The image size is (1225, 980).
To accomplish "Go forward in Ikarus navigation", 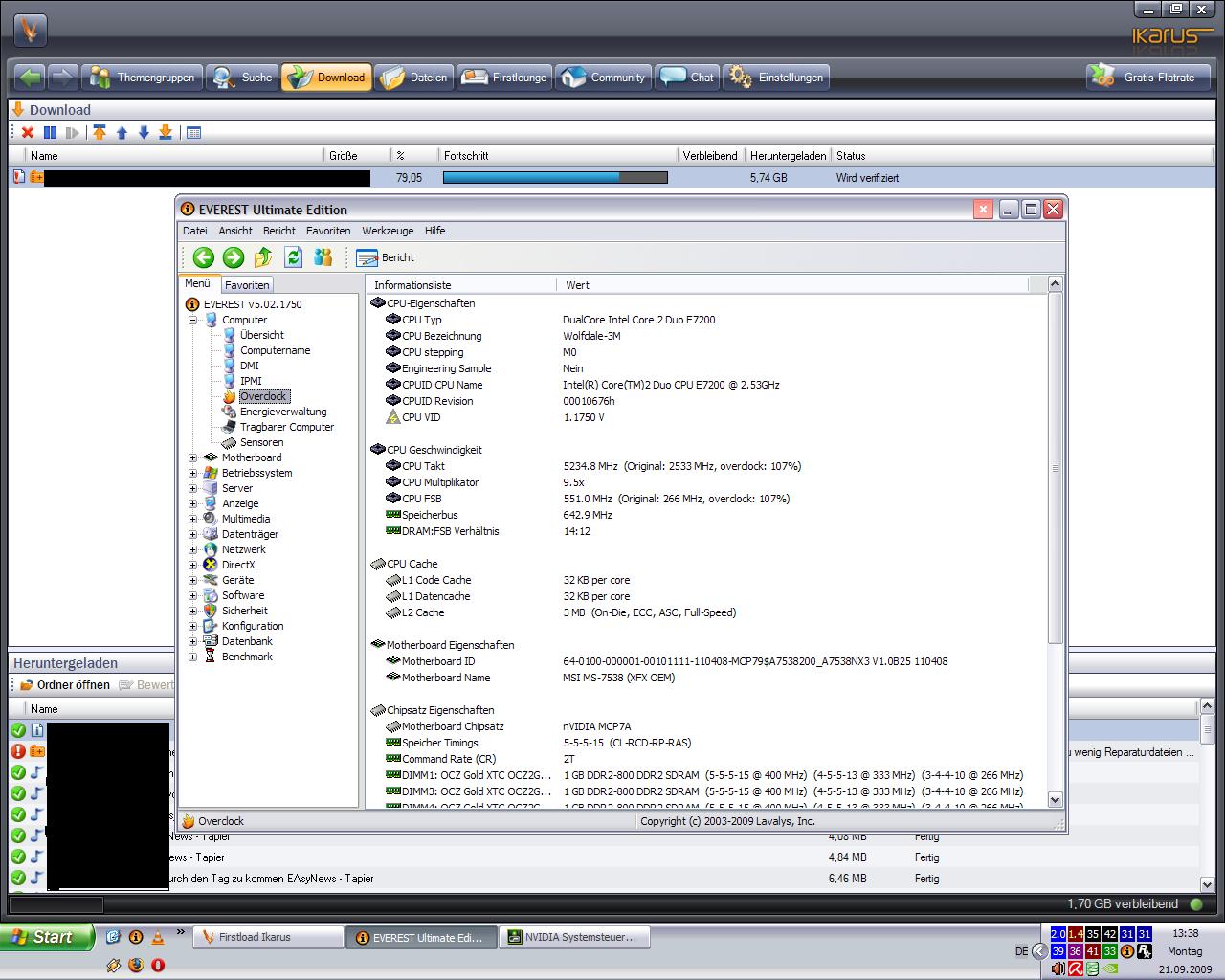I will click(62, 78).
